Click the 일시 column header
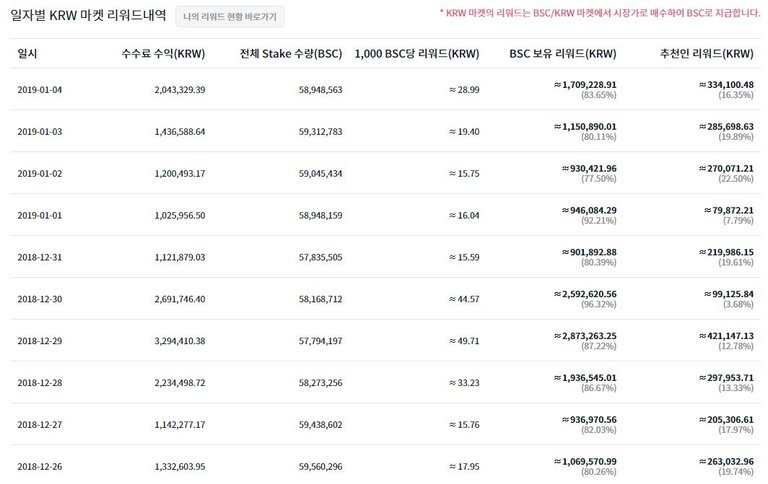768x484 pixels. coord(28,53)
